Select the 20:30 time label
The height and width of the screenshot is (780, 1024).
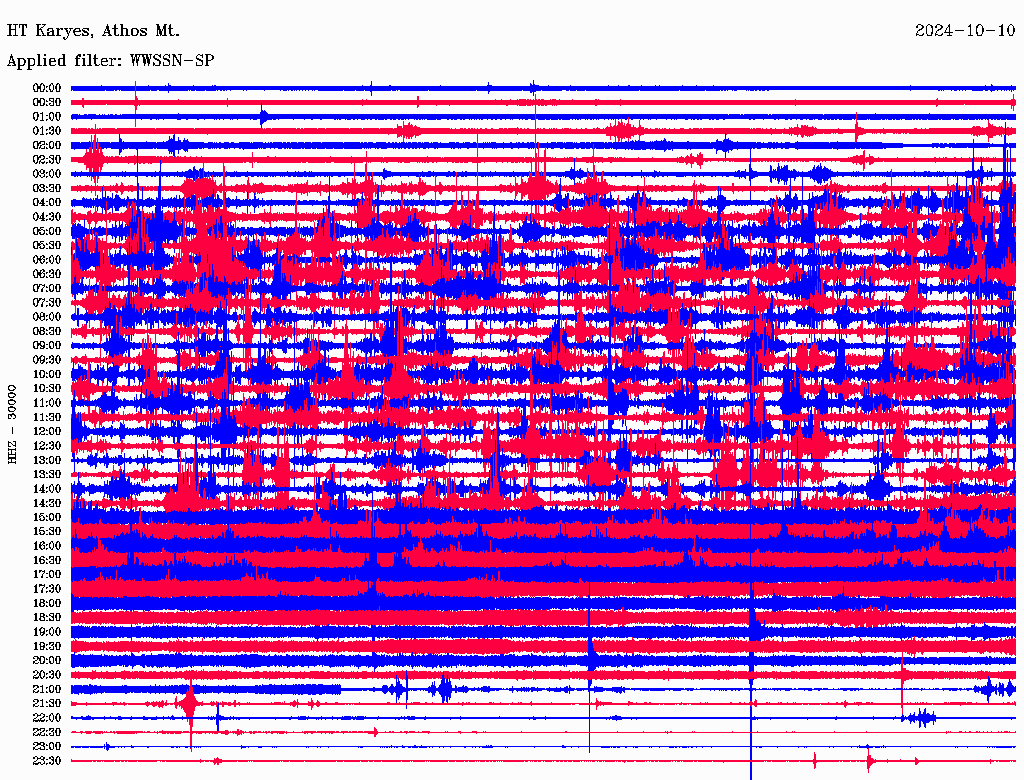coord(47,675)
